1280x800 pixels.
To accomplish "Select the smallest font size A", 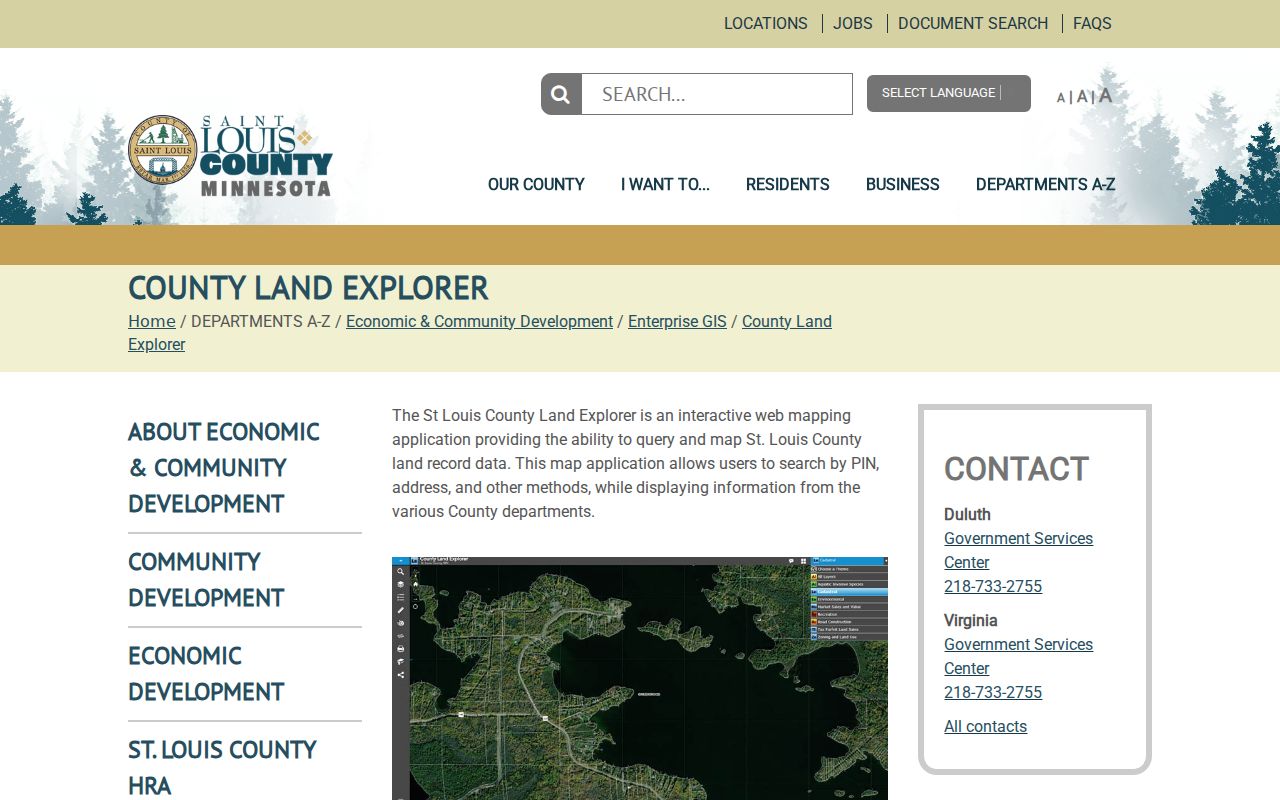I will click(1061, 97).
